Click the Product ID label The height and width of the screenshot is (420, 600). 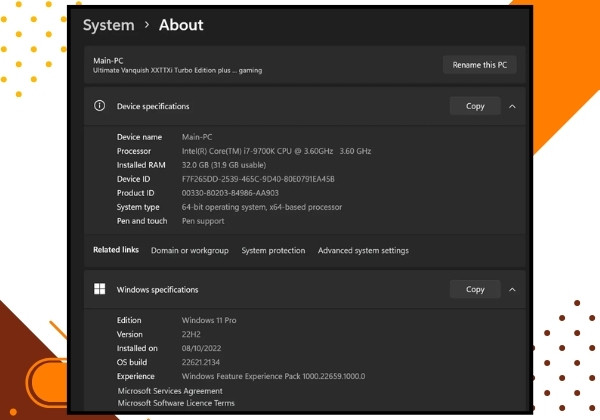(135, 193)
